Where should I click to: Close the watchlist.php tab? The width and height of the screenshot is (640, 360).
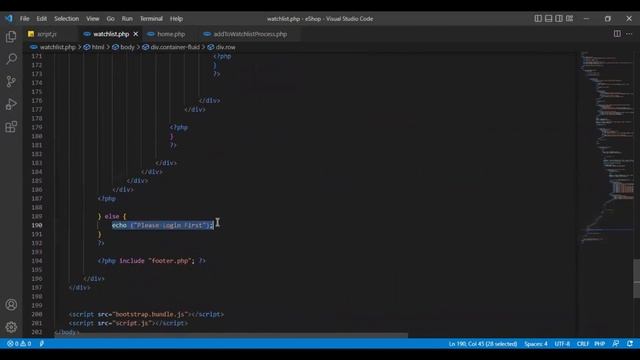point(136,34)
